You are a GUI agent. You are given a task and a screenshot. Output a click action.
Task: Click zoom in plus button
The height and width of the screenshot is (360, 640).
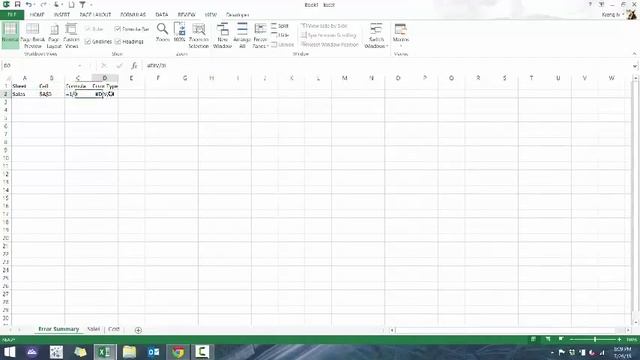click(x=619, y=339)
